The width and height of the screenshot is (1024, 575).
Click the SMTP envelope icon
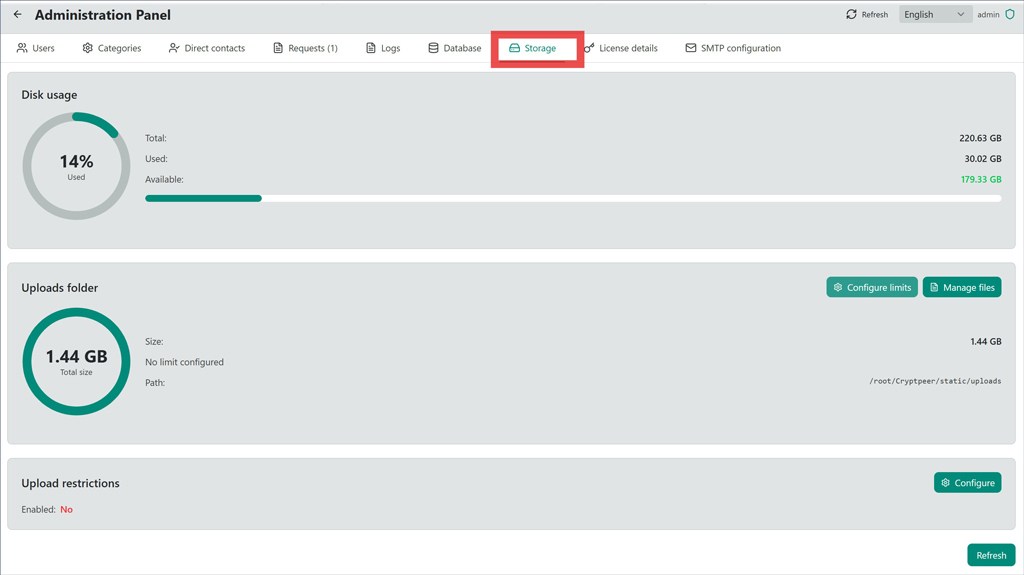(x=690, y=48)
